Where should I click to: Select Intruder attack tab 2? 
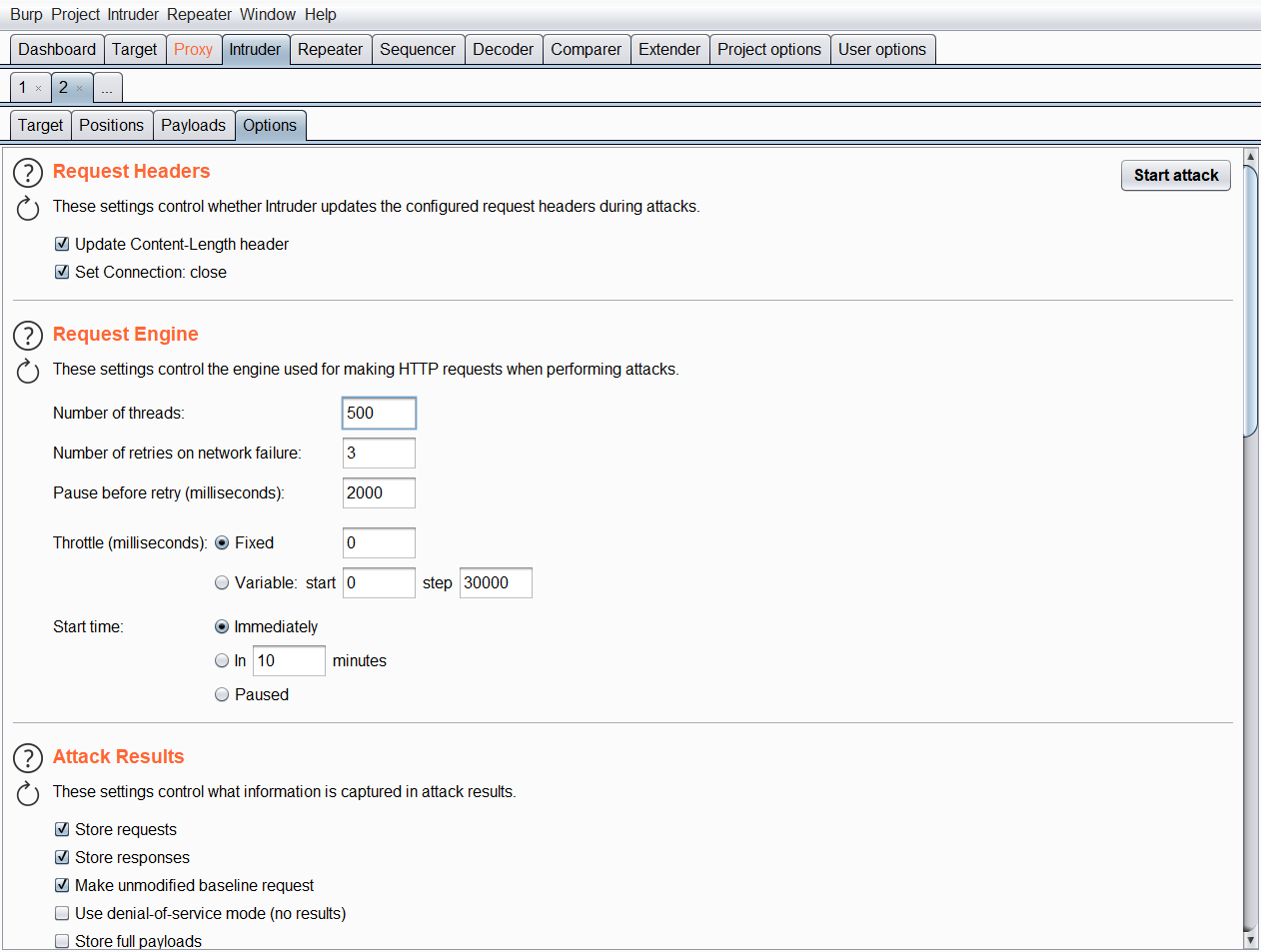(x=63, y=88)
